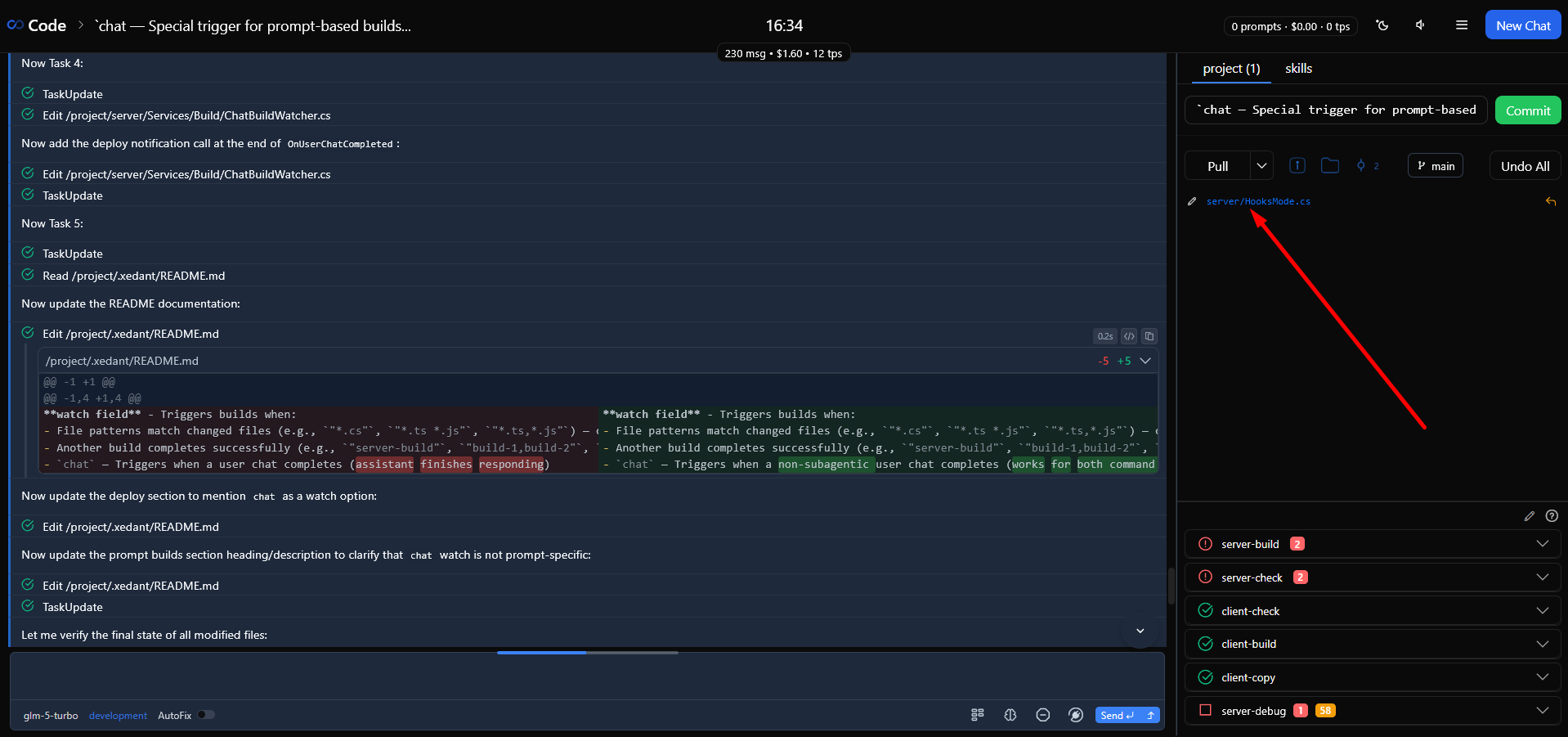Click the client-build success icon
1568x737 pixels.
coord(1205,644)
